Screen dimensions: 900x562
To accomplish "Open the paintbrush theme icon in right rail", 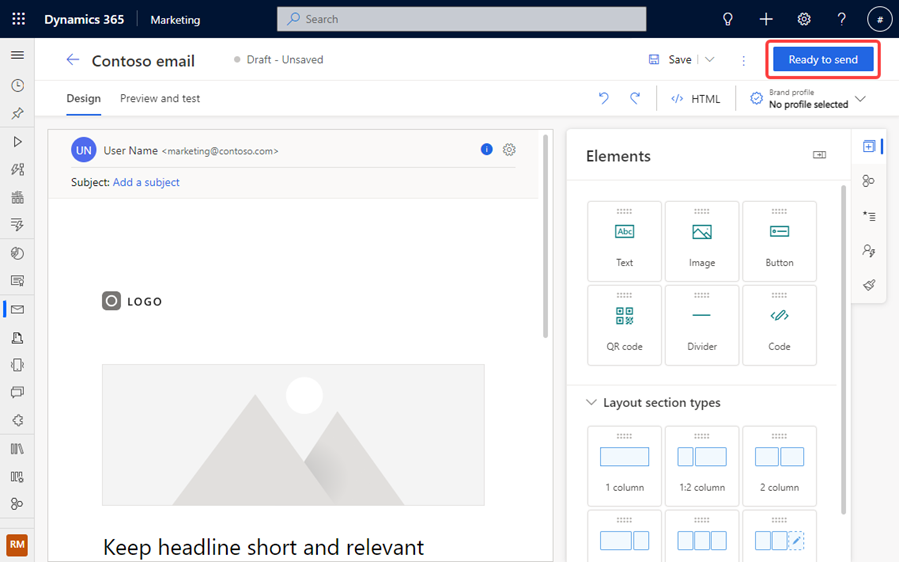I will [x=869, y=285].
